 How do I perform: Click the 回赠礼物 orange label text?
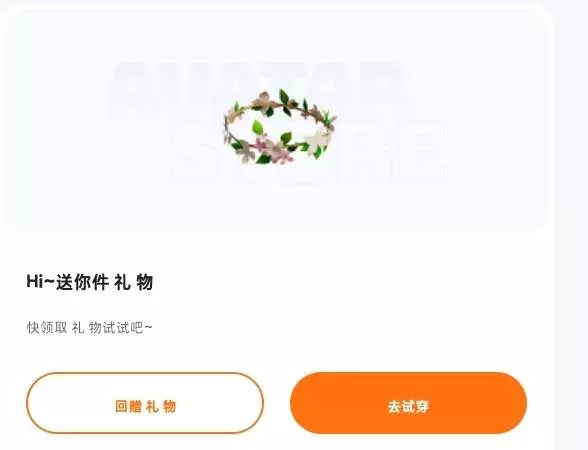pos(145,406)
